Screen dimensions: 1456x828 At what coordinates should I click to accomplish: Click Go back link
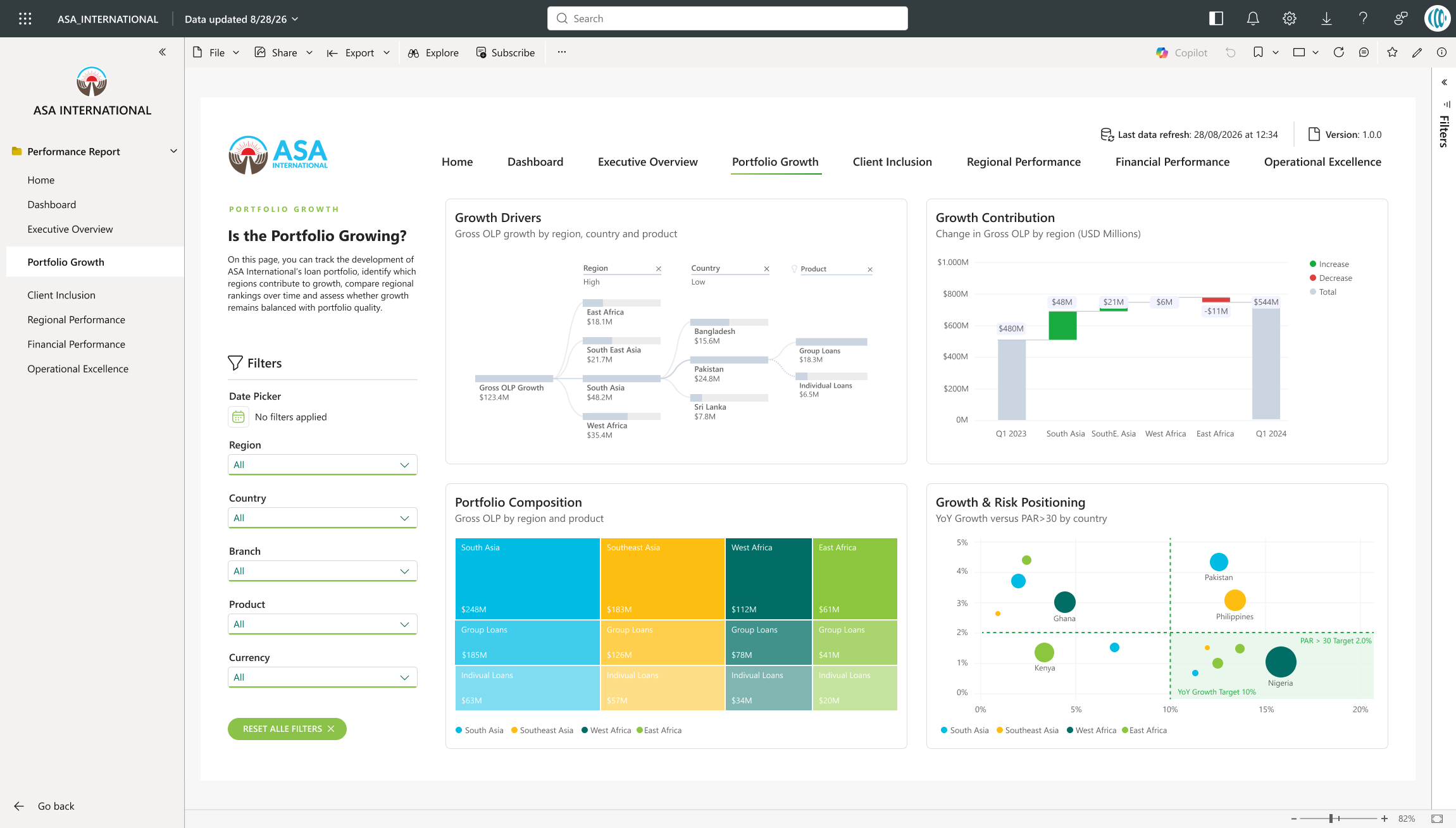click(x=44, y=806)
